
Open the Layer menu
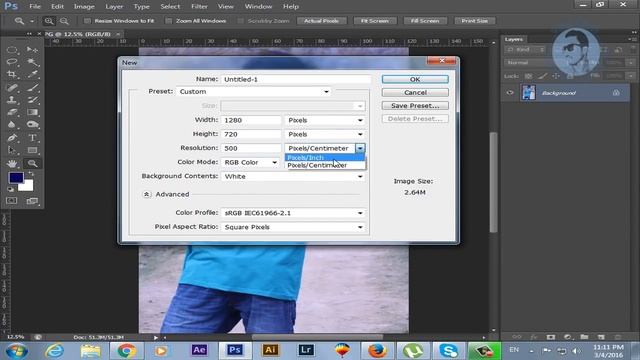click(x=114, y=7)
